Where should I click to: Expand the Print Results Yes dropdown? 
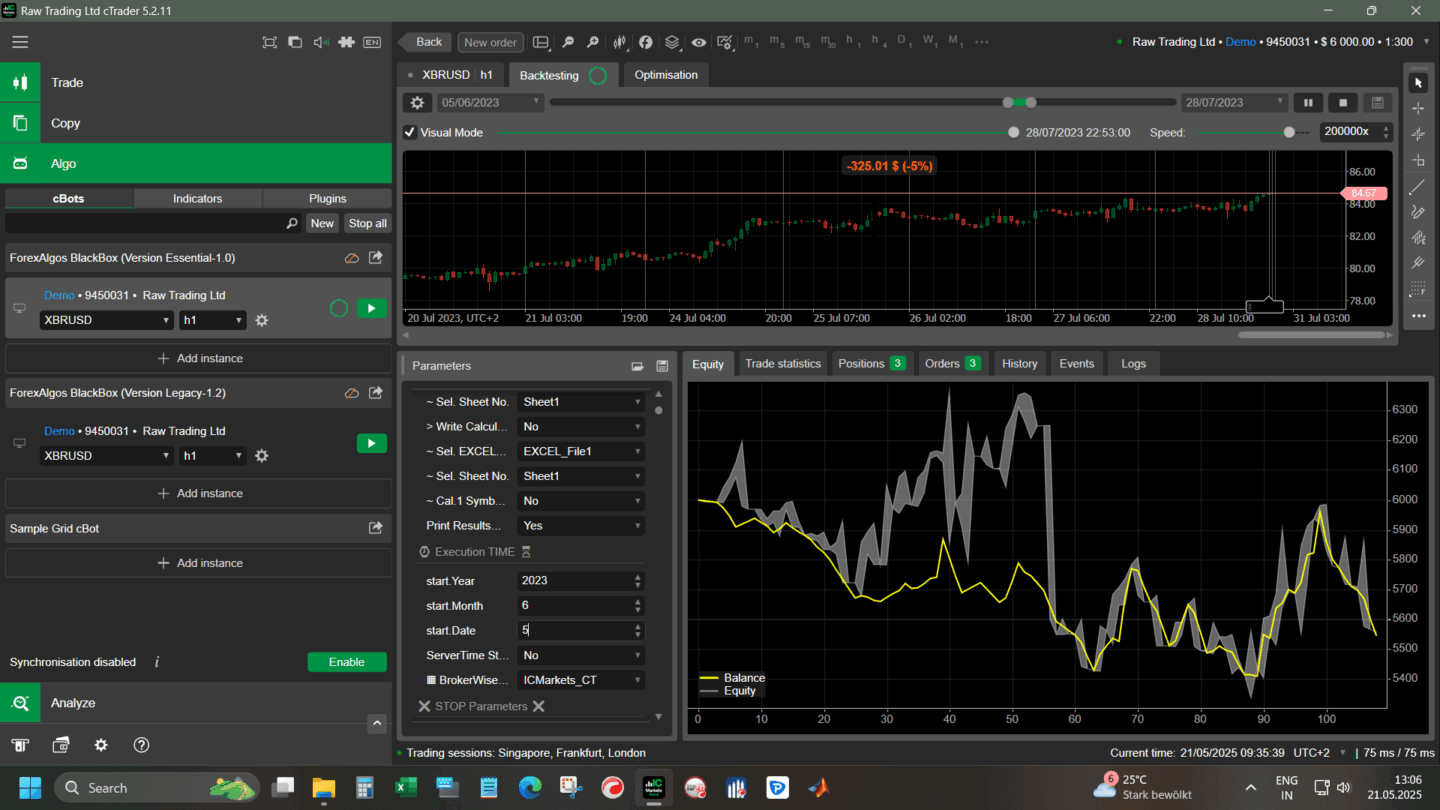point(580,526)
